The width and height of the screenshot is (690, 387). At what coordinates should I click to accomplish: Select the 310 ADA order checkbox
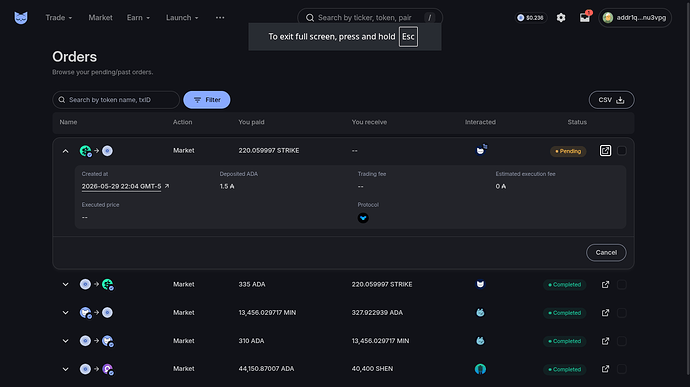click(622, 341)
